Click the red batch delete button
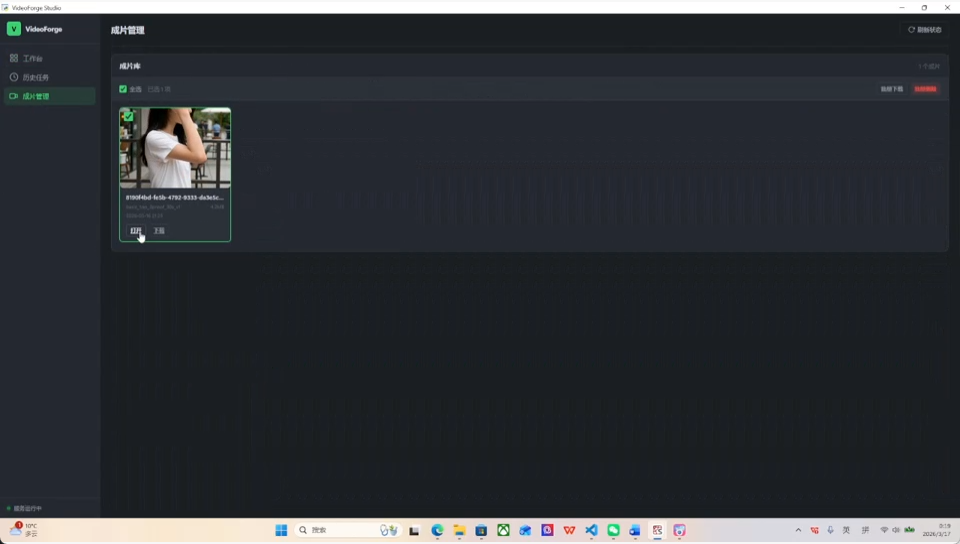The image size is (960, 544). [x=925, y=89]
